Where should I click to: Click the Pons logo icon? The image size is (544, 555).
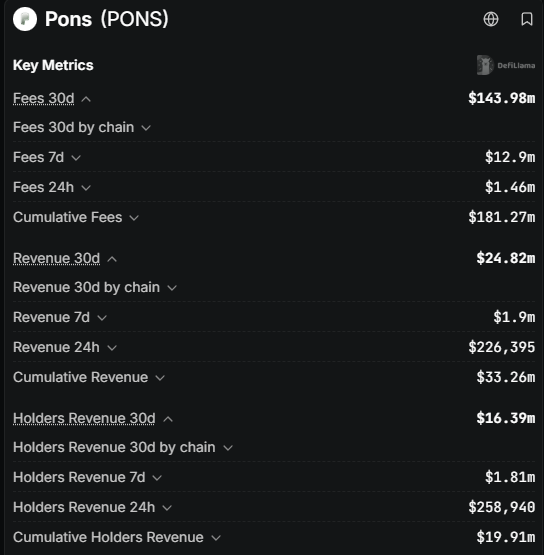25,19
